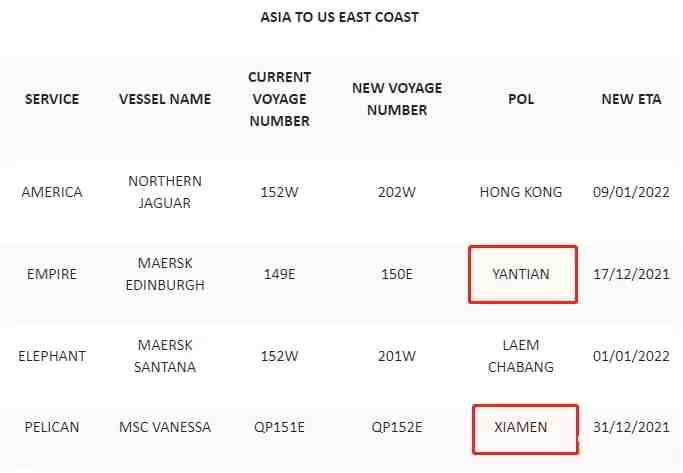The height and width of the screenshot is (473, 683).
Task: Click the ETA date 09/01/2022
Action: coord(631,192)
